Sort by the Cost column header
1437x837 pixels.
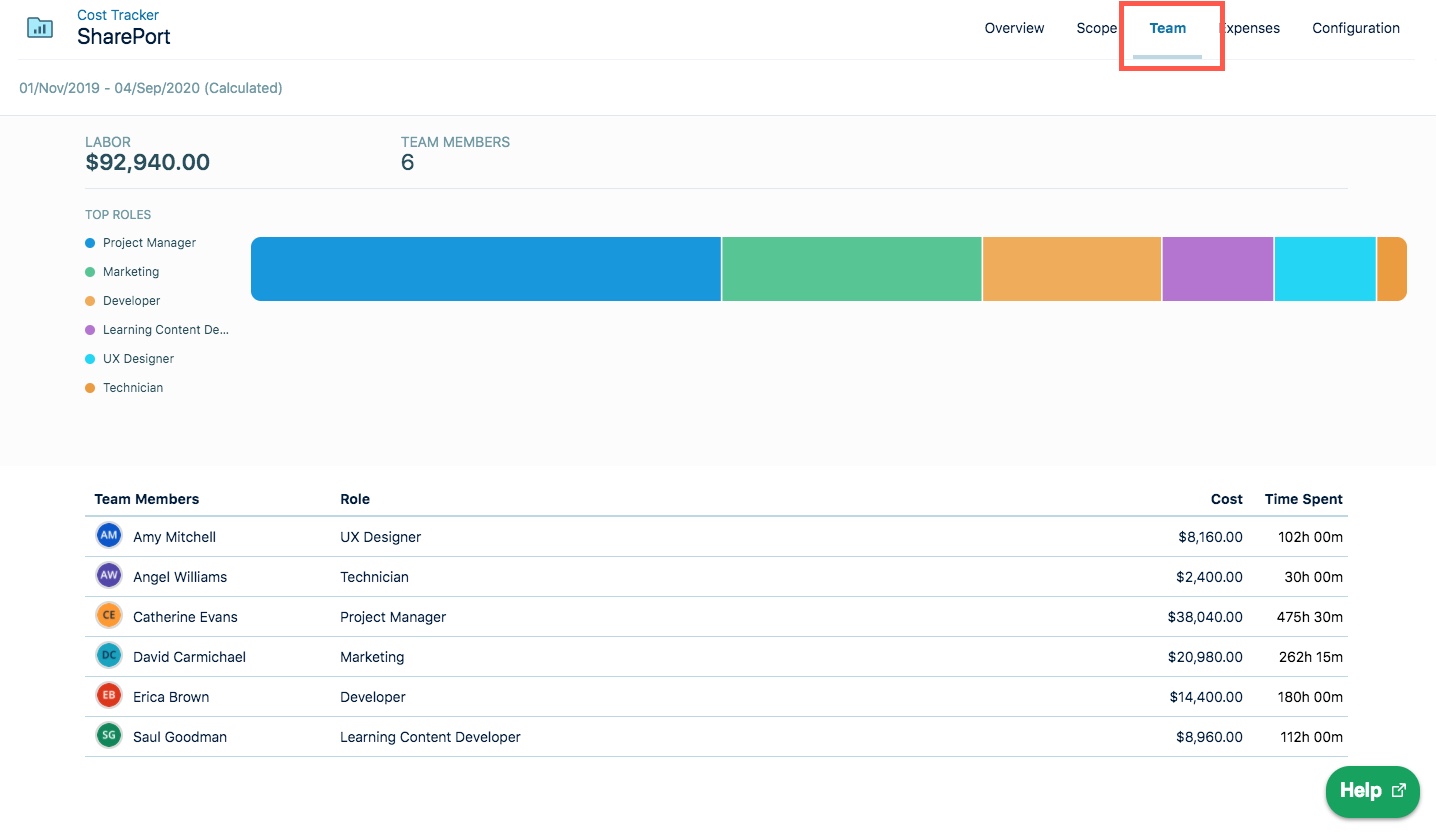[x=1226, y=499]
